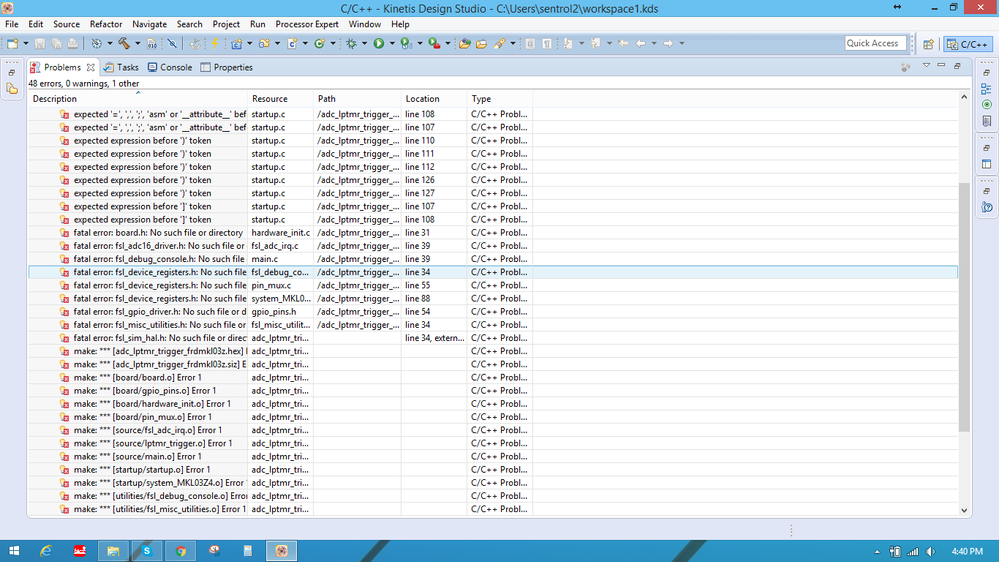The width and height of the screenshot is (999, 562).
Task: Click the Run with coverage/profile icon
Action: (x=406, y=43)
